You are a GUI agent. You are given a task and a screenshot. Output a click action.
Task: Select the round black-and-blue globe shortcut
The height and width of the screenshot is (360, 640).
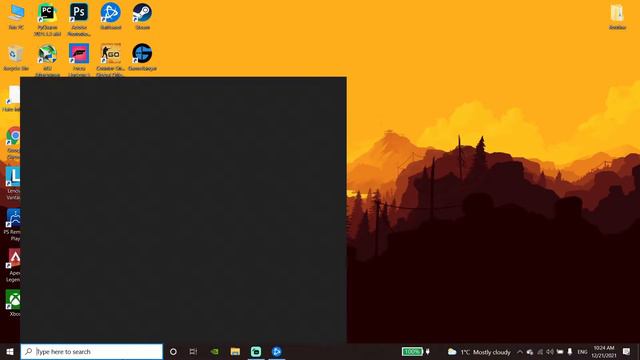142,58
